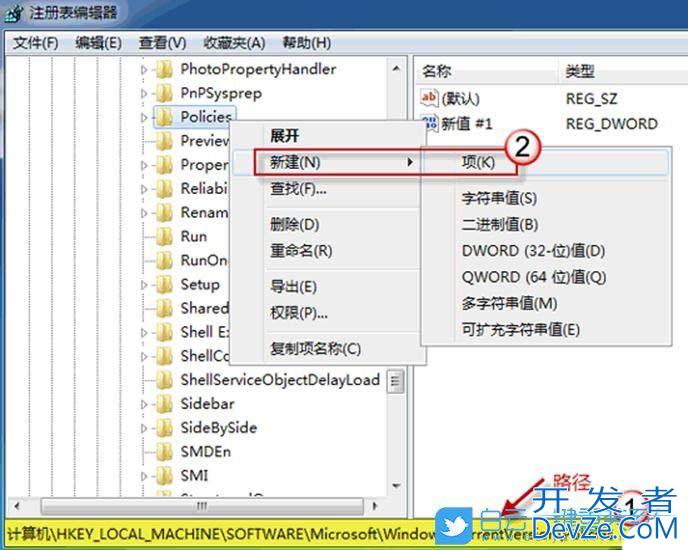Viewport: 688px width, 550px height.
Task: Click the REG_DWORD type cell
Action: pos(612,124)
